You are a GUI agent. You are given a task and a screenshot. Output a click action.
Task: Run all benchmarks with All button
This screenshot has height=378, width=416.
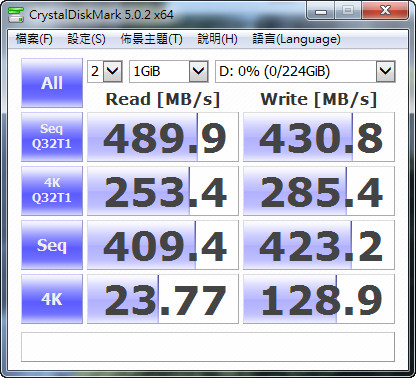tap(52, 83)
